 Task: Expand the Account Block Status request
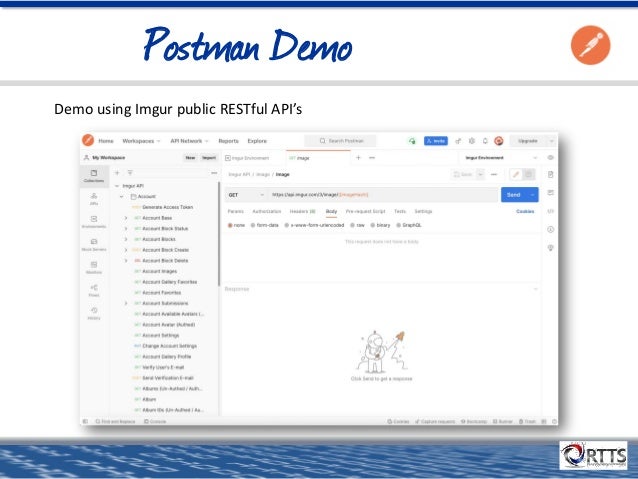coord(126,229)
